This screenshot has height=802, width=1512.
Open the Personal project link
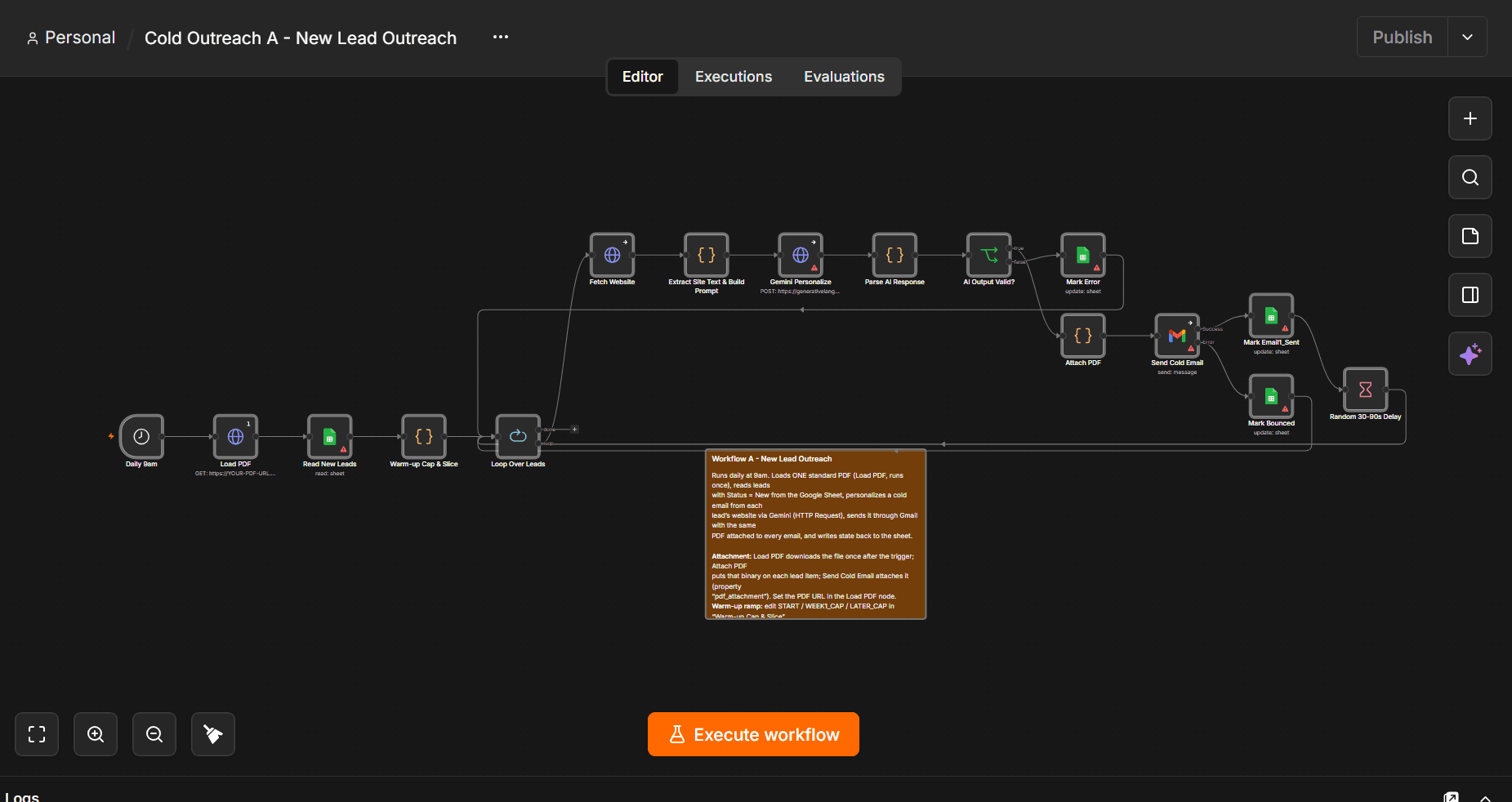(71, 38)
